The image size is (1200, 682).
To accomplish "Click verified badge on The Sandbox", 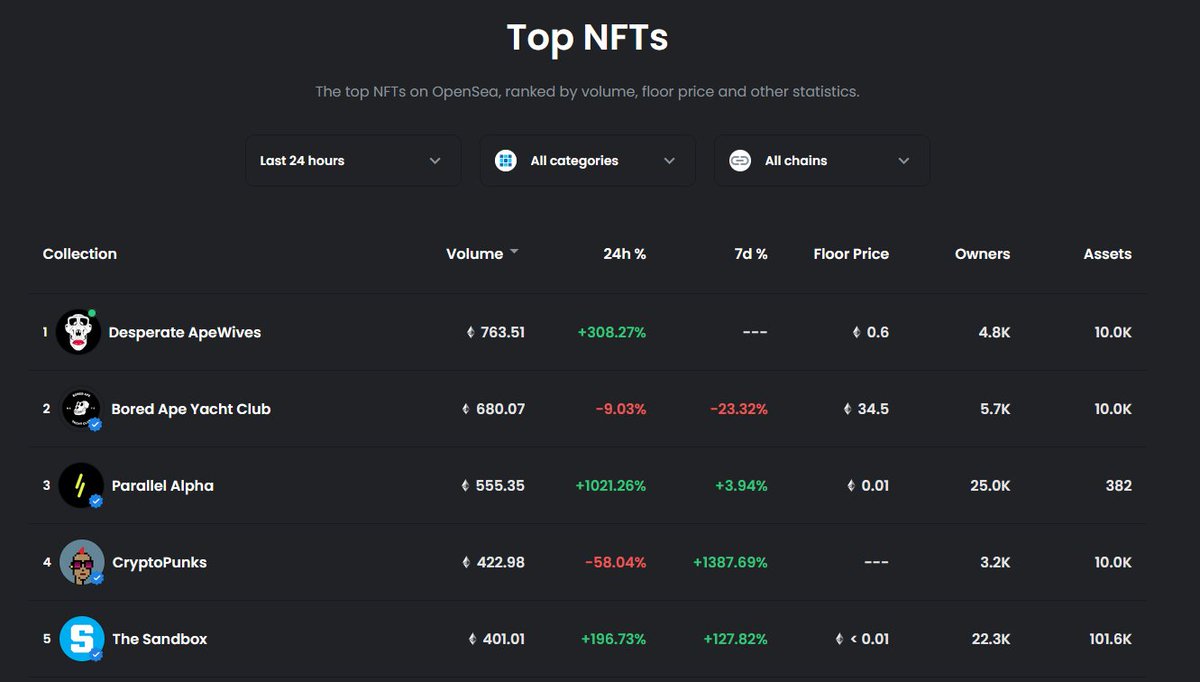I will (97, 655).
